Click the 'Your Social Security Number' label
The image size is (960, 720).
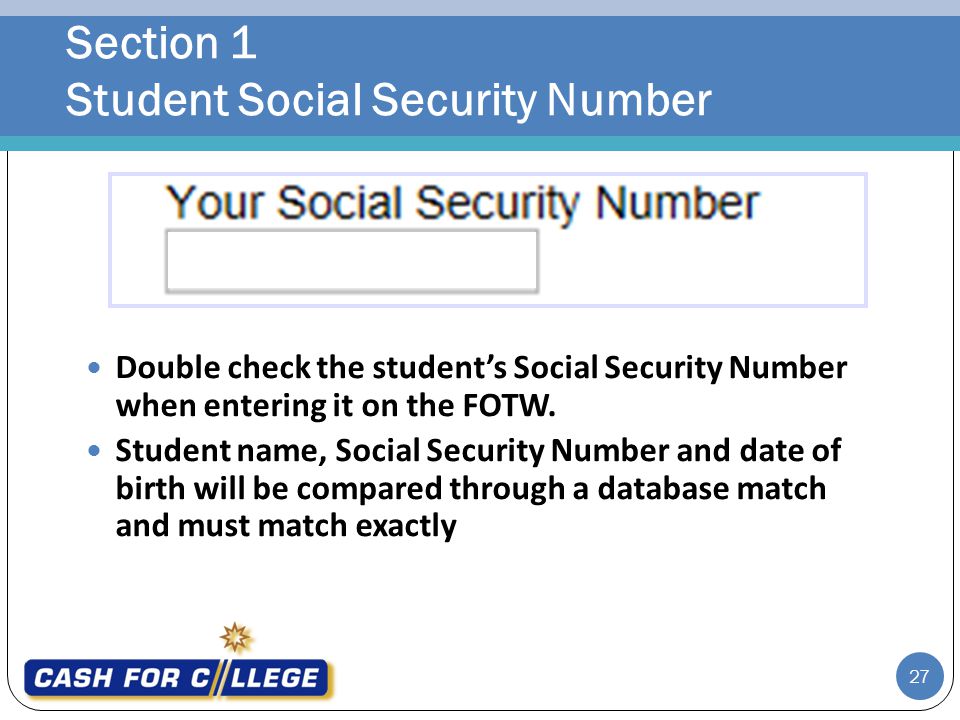(462, 203)
